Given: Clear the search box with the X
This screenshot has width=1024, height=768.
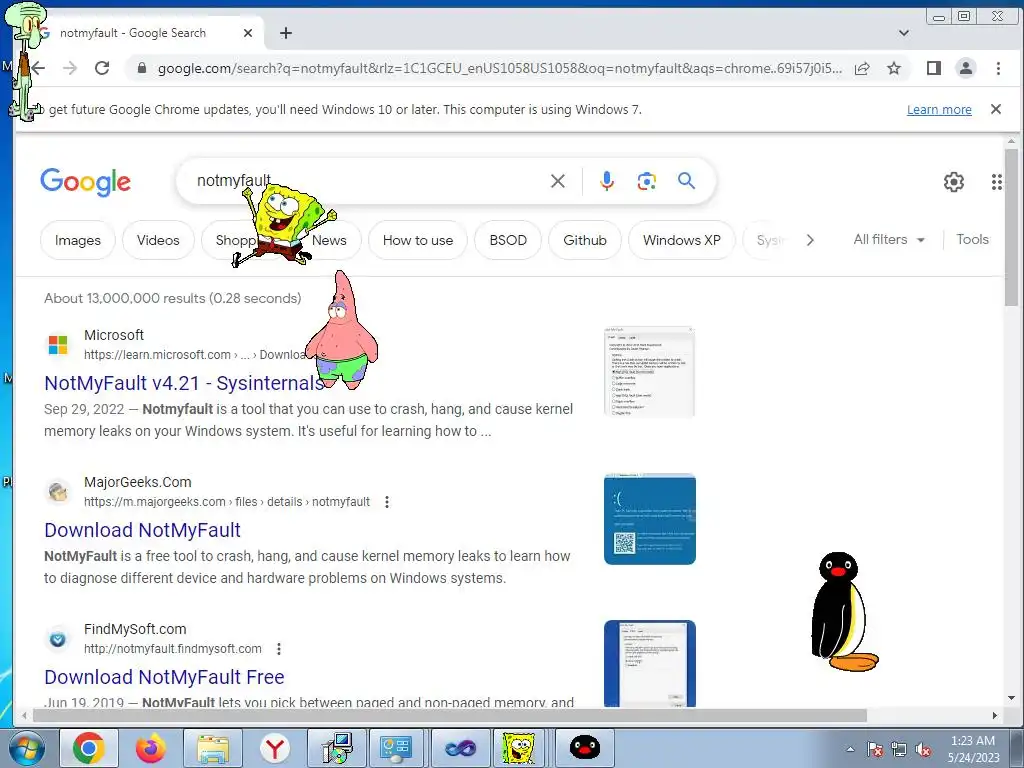Looking at the screenshot, I should 558,181.
